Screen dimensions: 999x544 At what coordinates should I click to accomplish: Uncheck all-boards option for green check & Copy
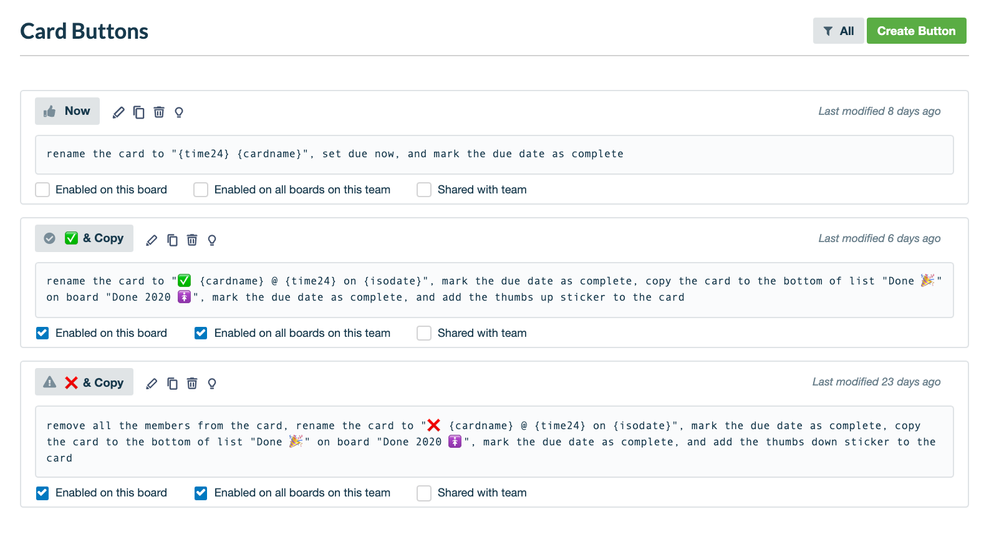click(x=201, y=333)
